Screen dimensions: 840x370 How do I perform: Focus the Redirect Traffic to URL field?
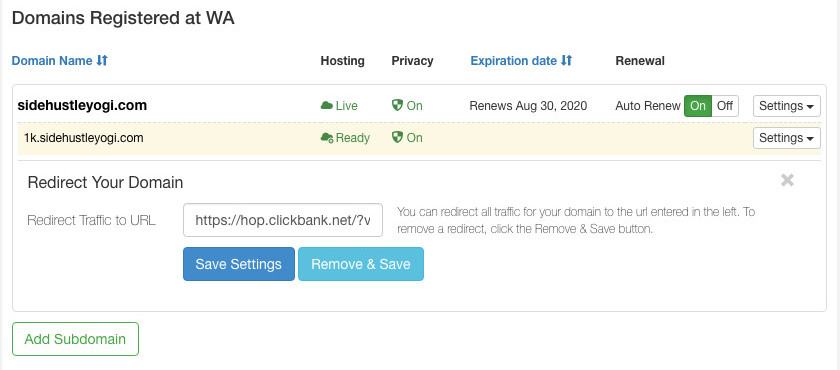(283, 220)
